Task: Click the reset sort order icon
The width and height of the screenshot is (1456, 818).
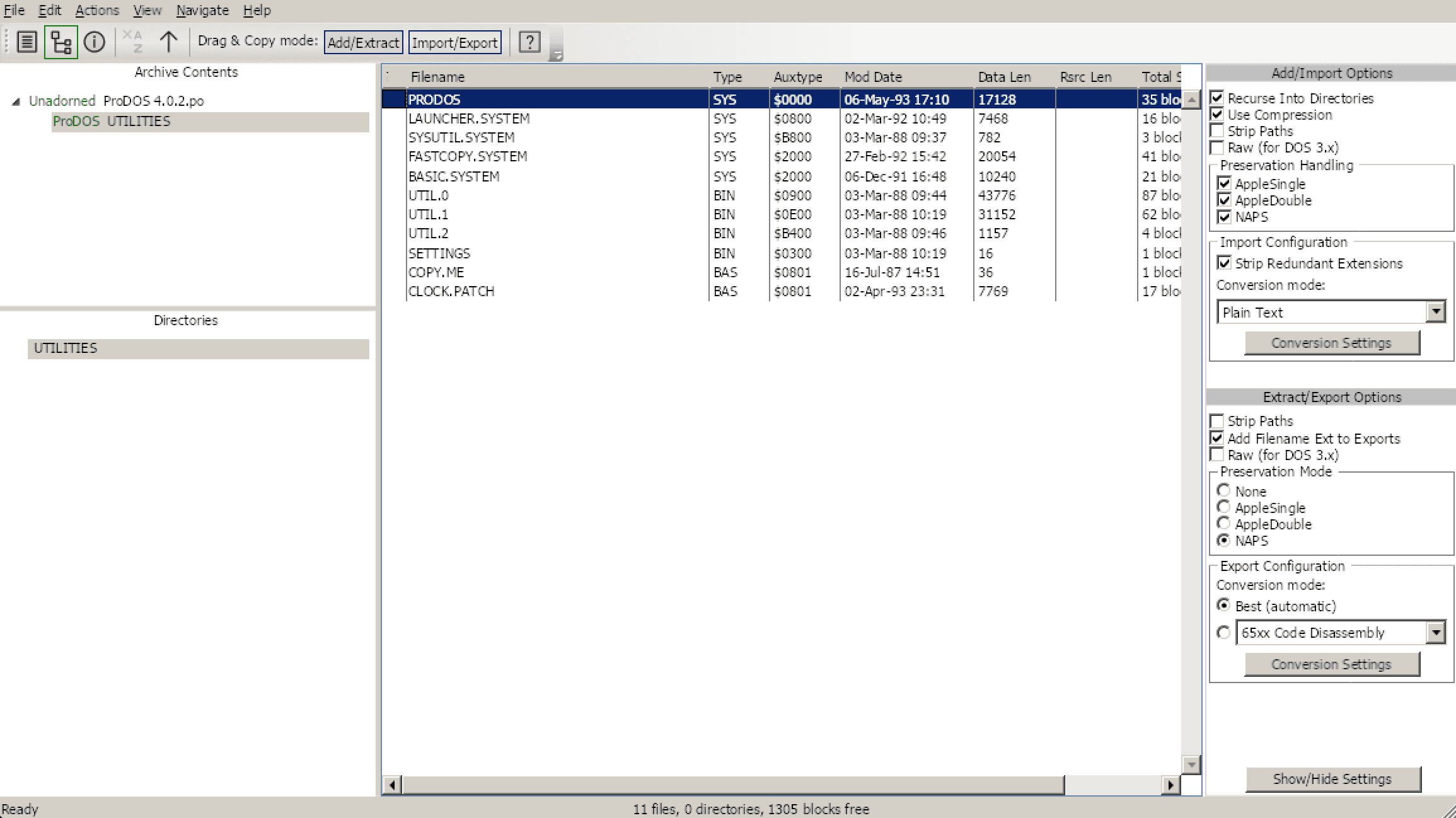Action: pos(133,42)
